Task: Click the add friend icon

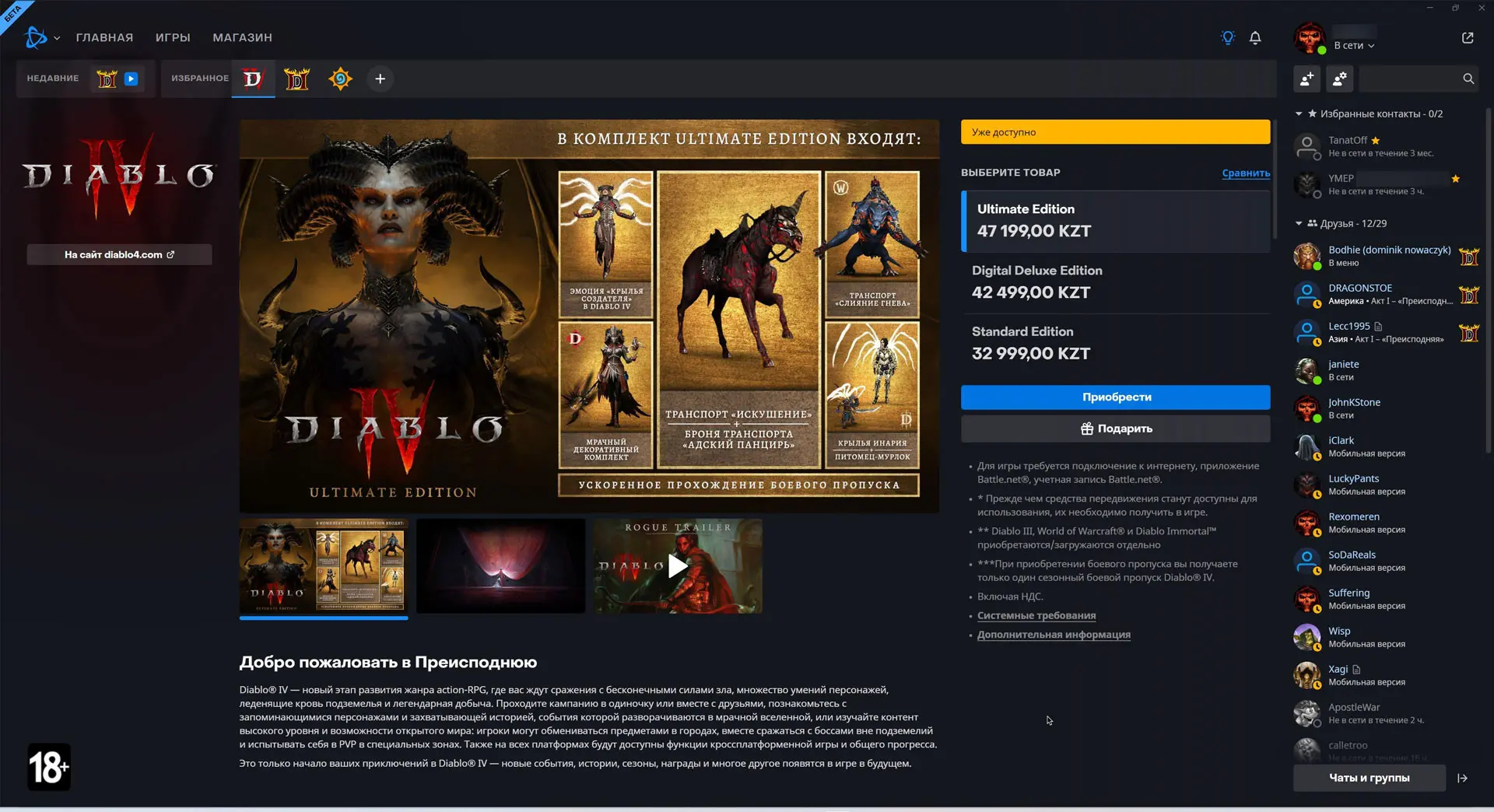Action: pyautogui.click(x=1307, y=79)
